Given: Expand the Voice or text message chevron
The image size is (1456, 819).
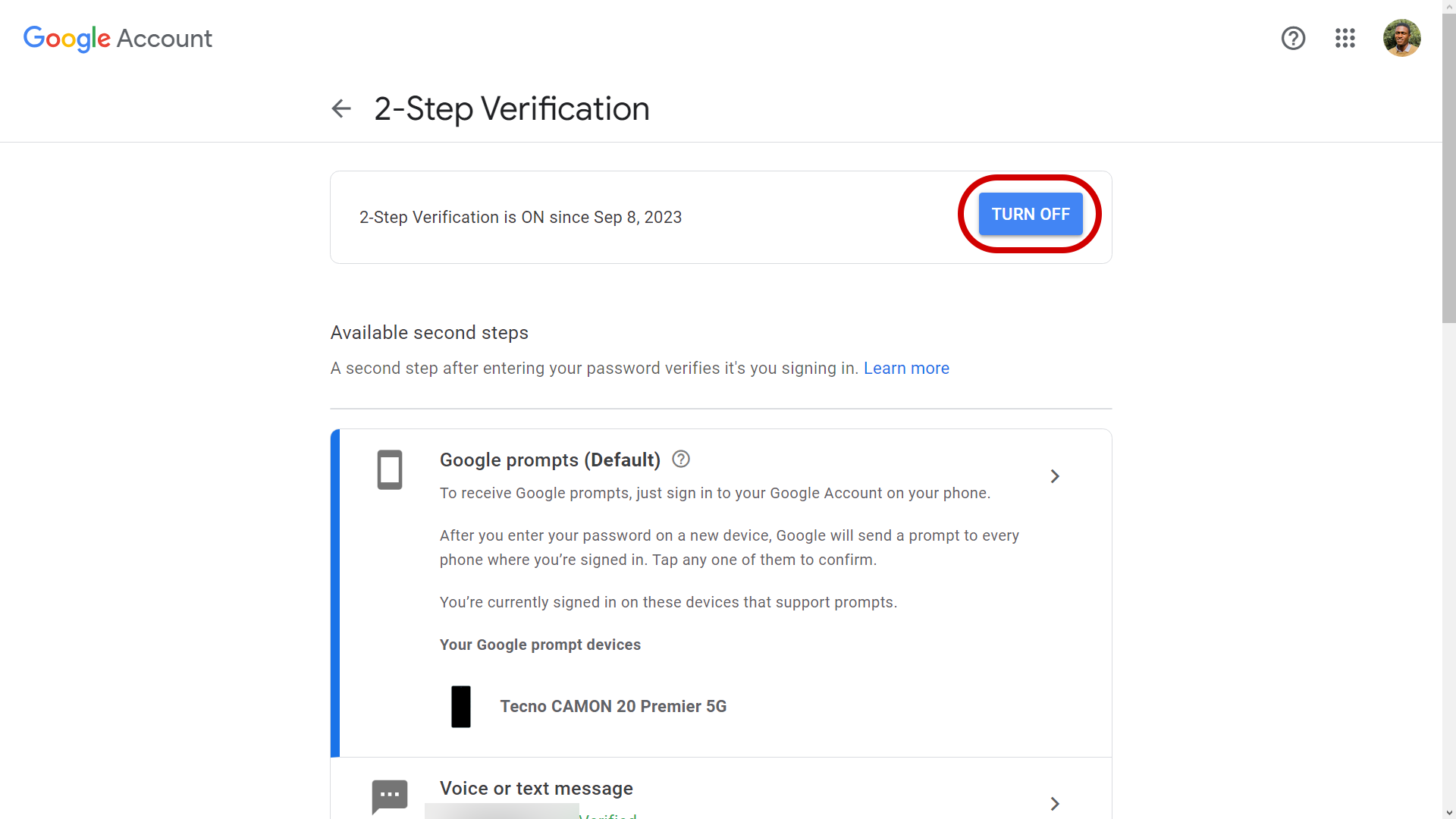Looking at the screenshot, I should click(1054, 804).
